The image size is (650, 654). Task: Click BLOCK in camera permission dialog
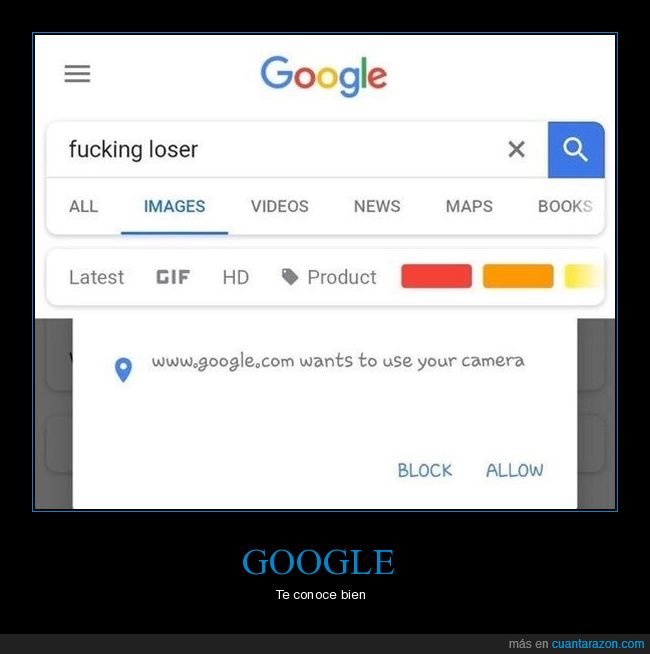tap(425, 470)
